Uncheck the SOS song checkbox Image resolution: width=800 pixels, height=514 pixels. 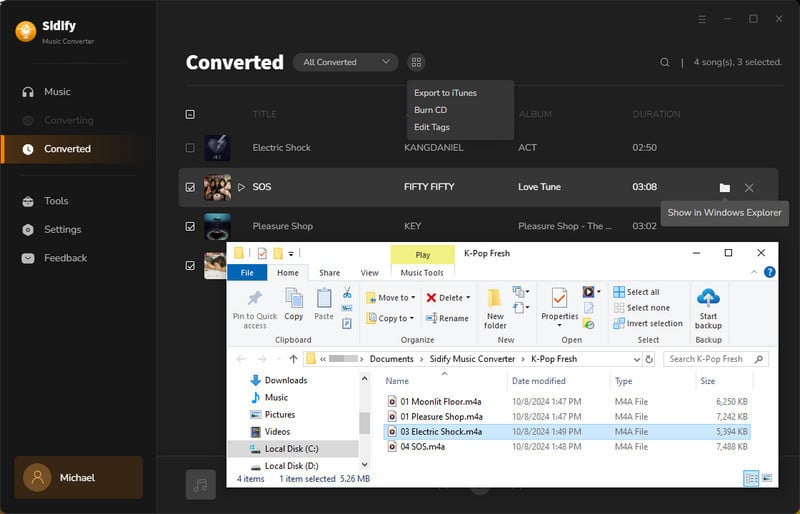point(190,187)
